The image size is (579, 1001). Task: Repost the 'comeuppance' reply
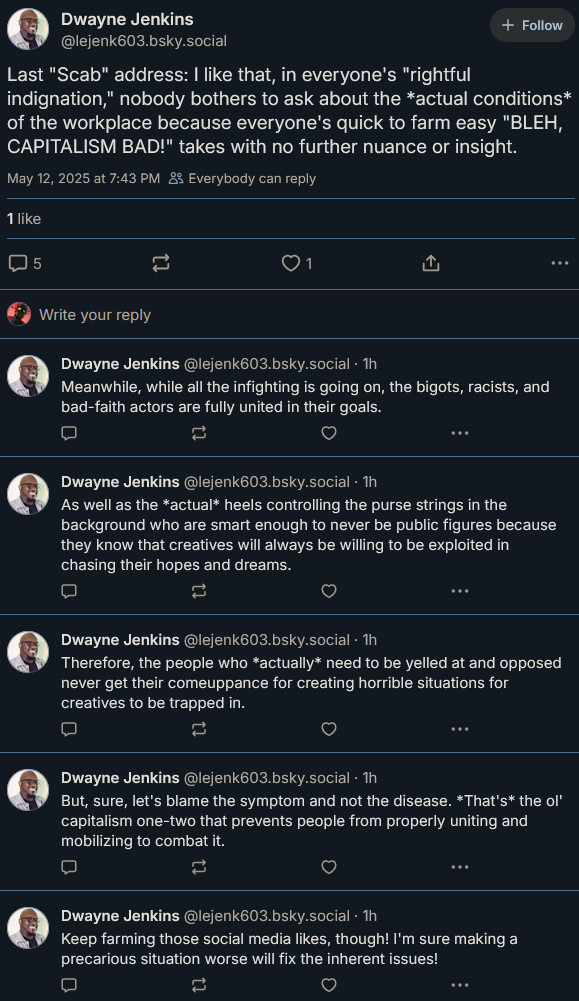pos(199,729)
